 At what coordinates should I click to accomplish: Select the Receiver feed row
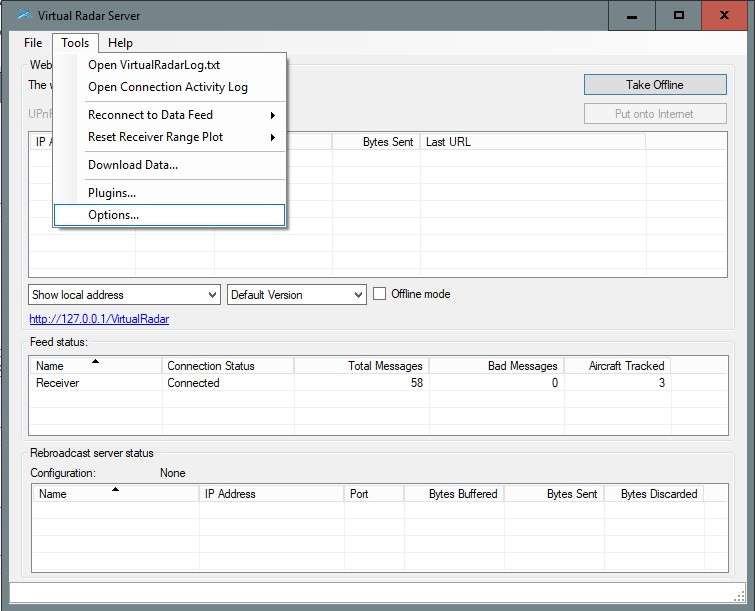click(378, 383)
